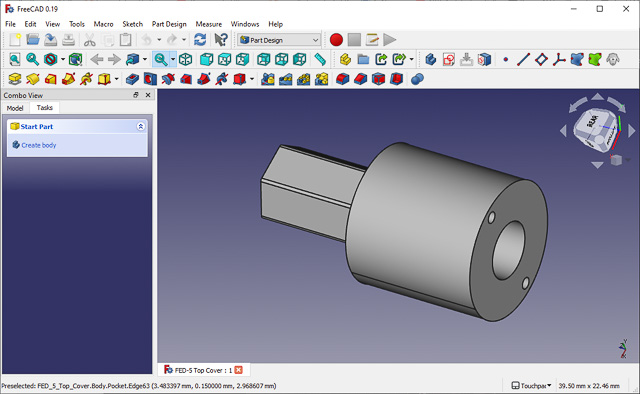Image resolution: width=640 pixels, height=394 pixels.
Task: Execute macro with gray play triangle
Action: (x=390, y=40)
